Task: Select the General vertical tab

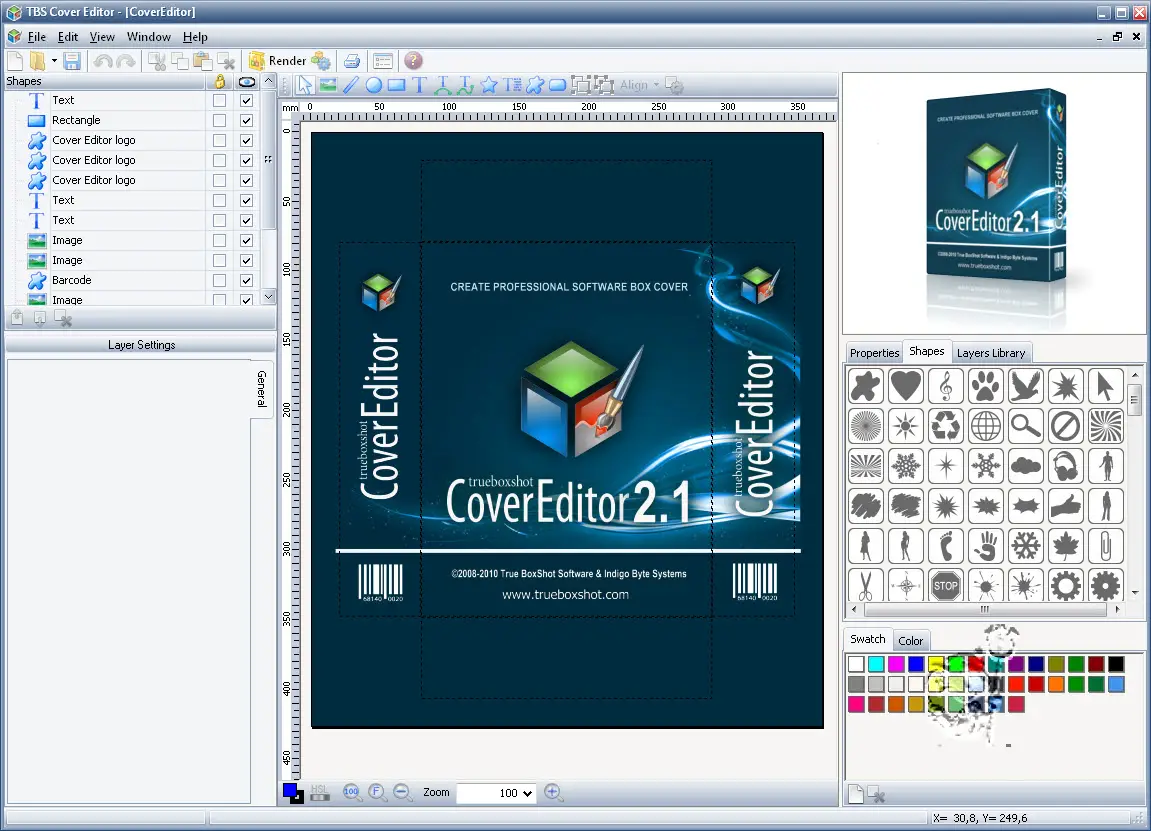Action: click(261, 388)
